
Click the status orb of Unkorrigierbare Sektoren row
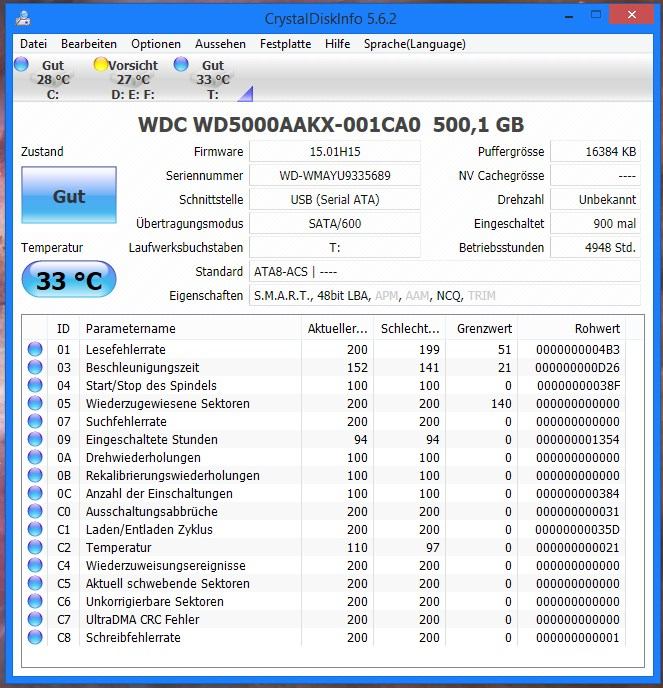click(x=35, y=601)
